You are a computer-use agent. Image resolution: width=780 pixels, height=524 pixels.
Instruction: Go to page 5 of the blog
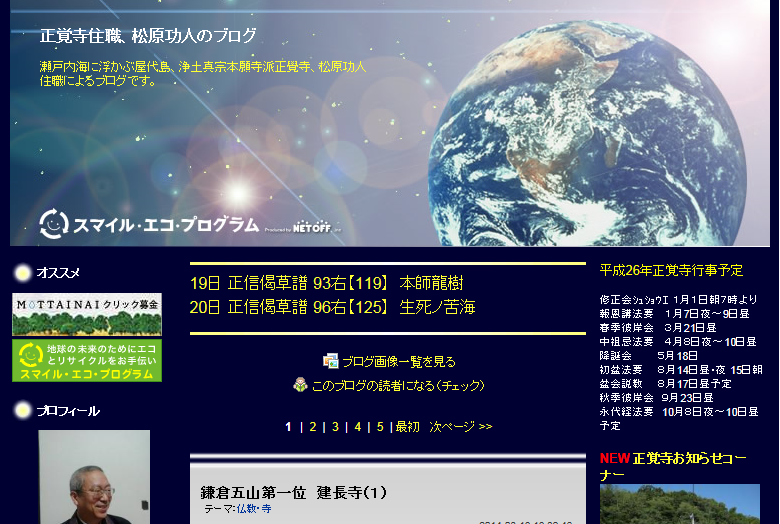380,426
